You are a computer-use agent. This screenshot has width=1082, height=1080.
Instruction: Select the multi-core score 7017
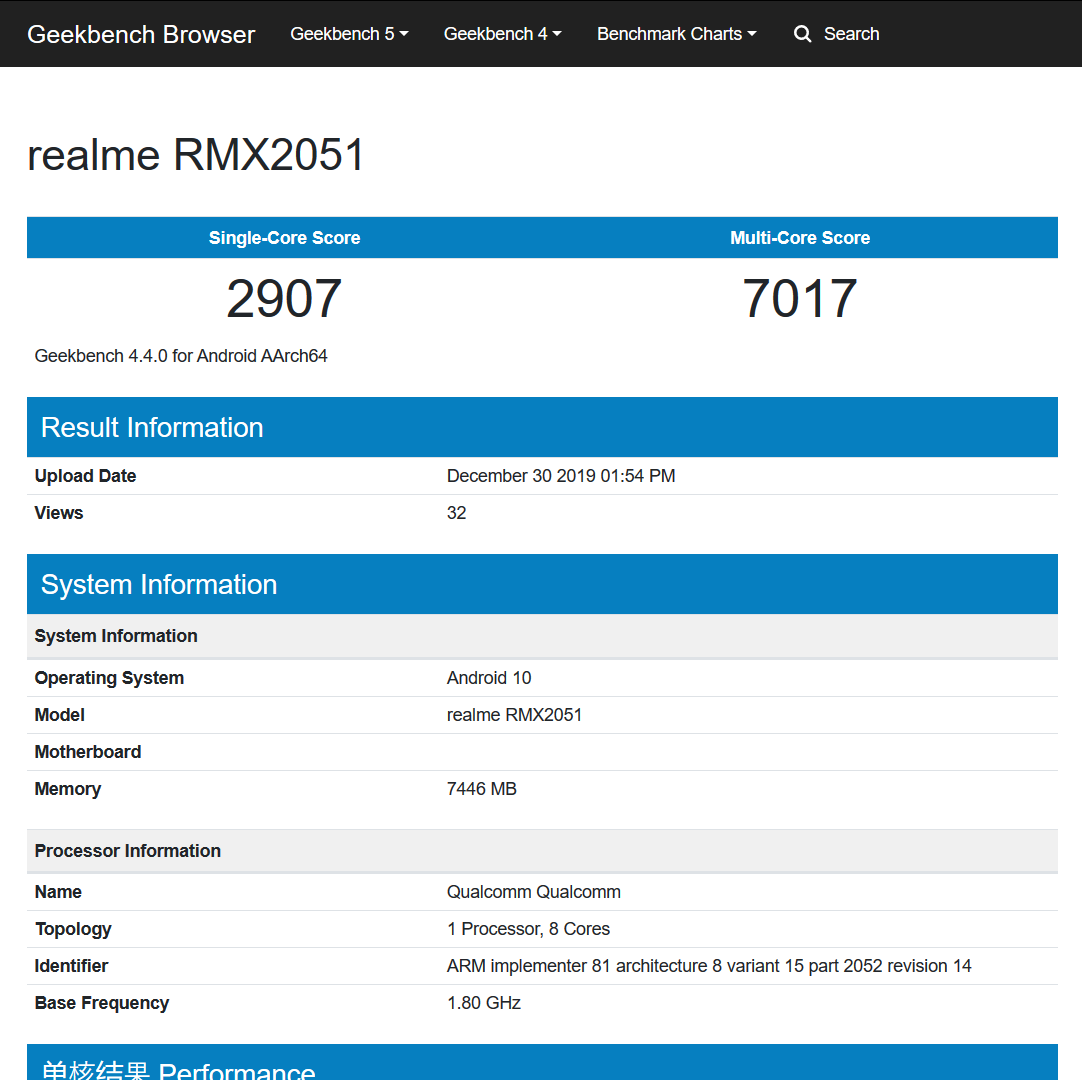(800, 298)
